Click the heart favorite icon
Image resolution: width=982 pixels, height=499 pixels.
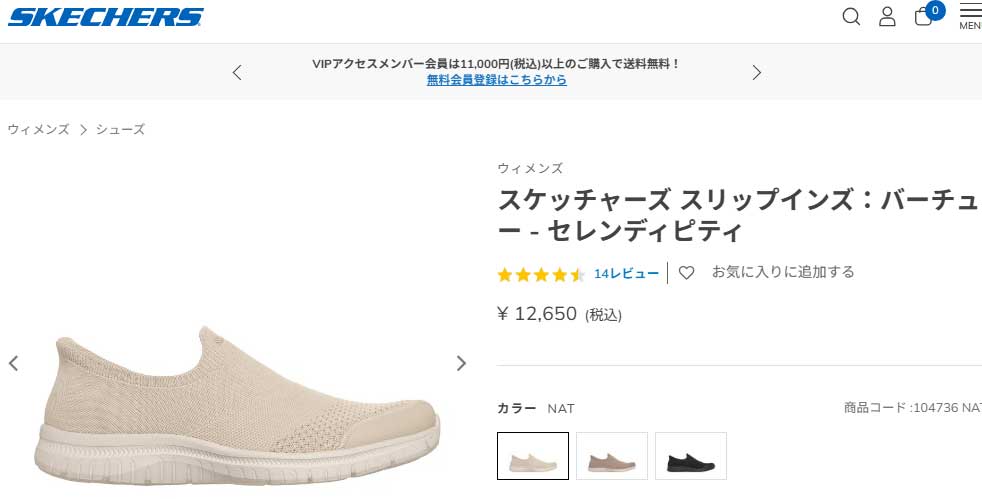[x=686, y=273]
